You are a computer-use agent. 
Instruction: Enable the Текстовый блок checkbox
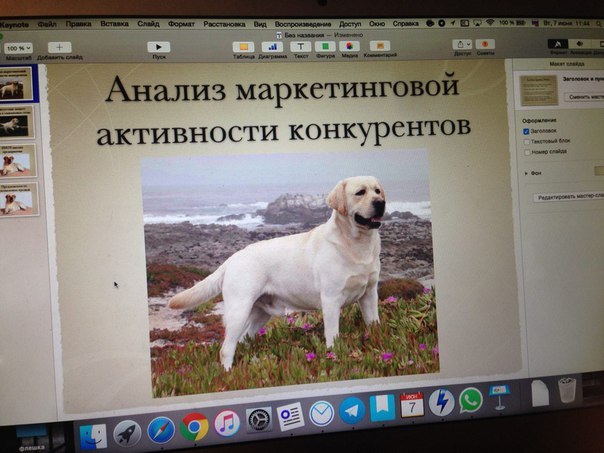(x=527, y=141)
